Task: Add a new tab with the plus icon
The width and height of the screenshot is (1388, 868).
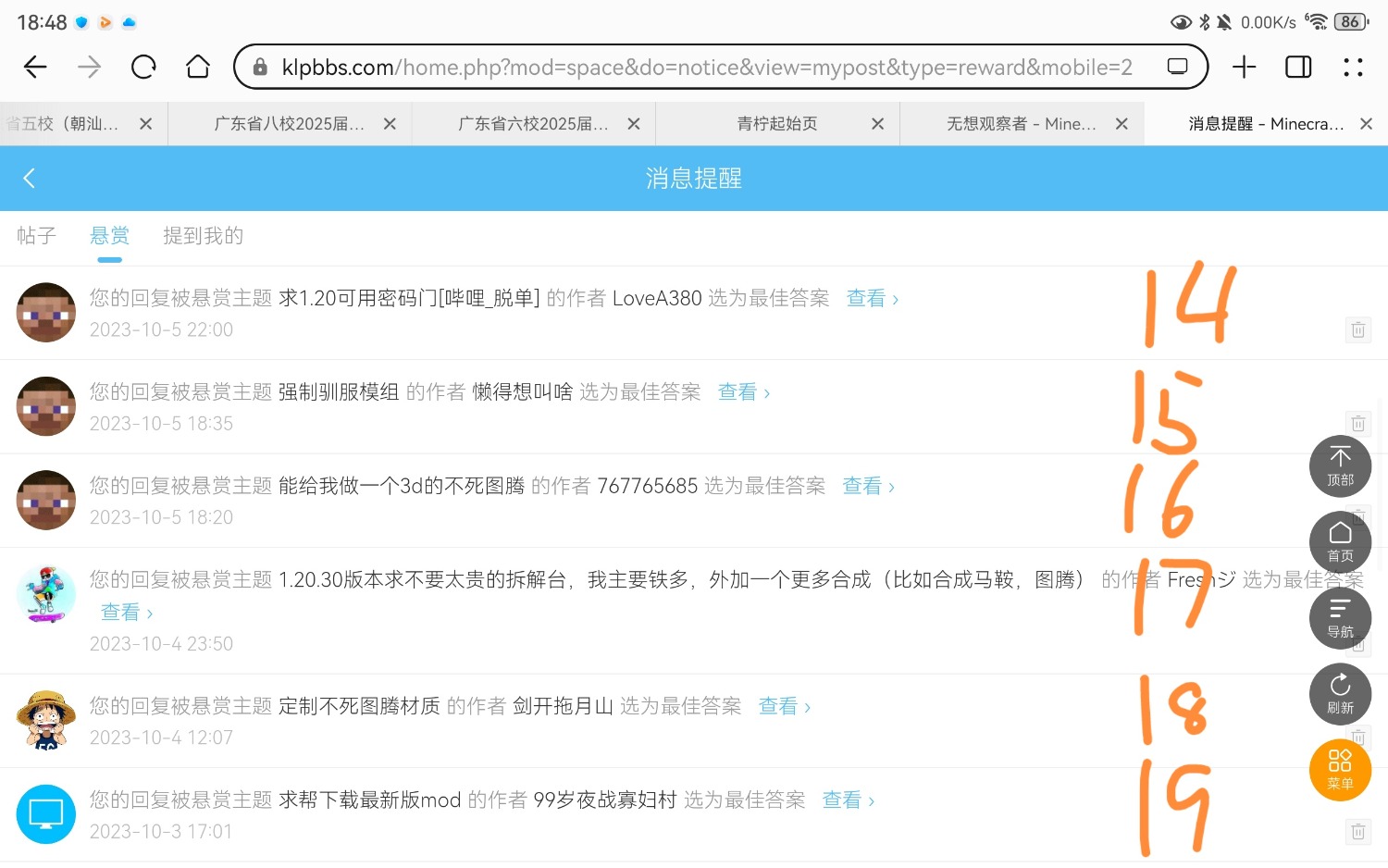Action: click(x=1245, y=67)
